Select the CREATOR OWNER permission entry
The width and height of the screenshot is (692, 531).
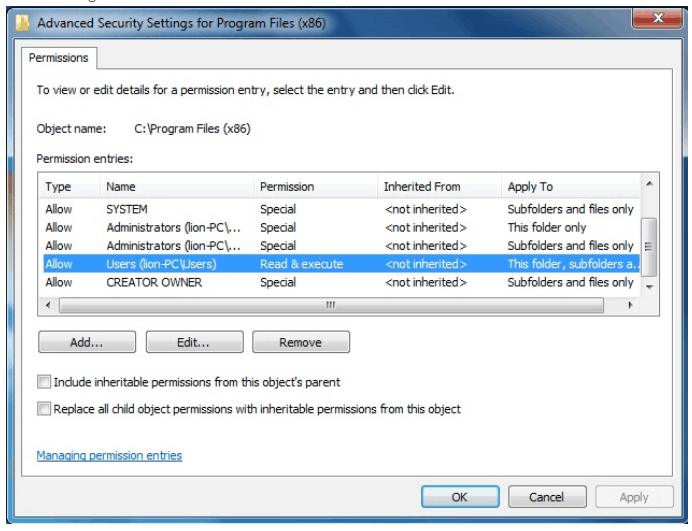click(x=341, y=282)
